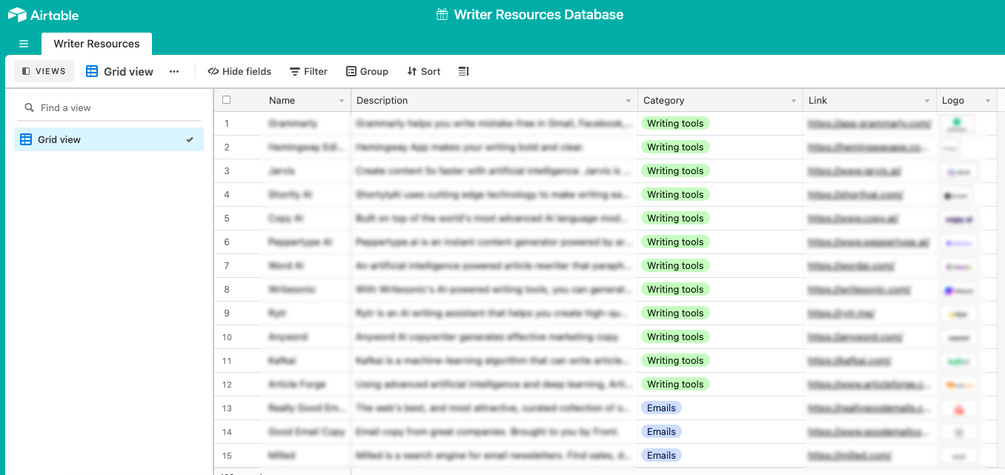Select row 13 Emails category tag
Screen dimensions: 1005x475
point(661,408)
